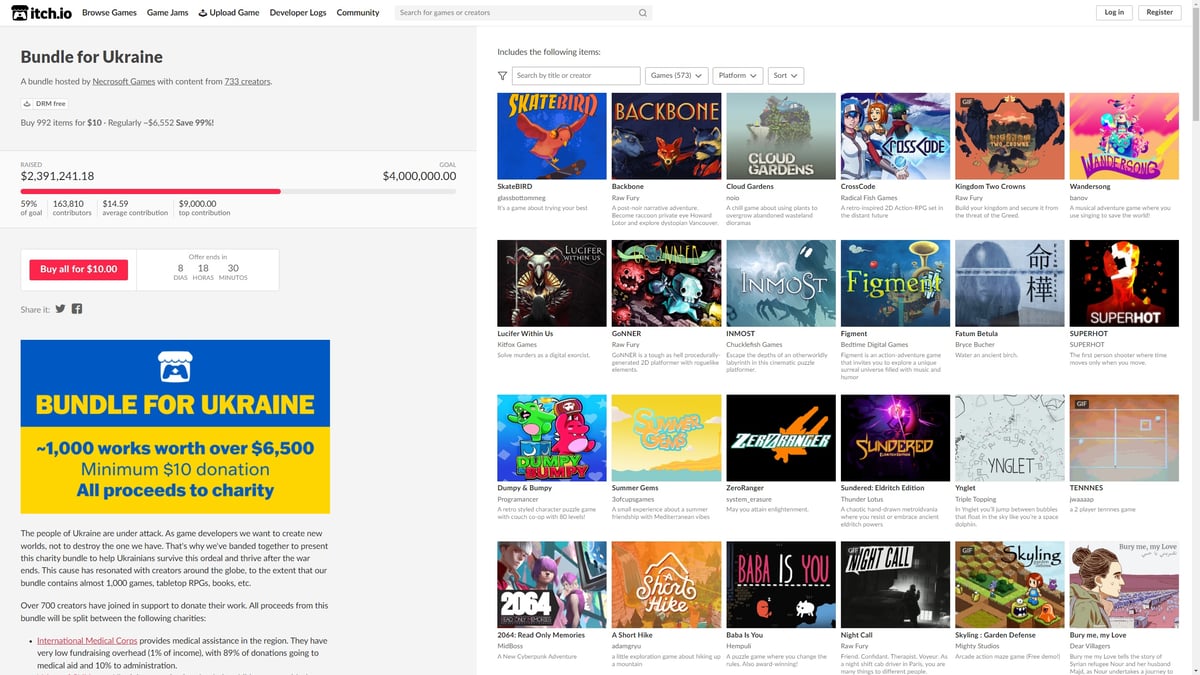The height and width of the screenshot is (675, 1200).
Task: Open the Fatum Betula thumbnail
Action: point(1010,283)
